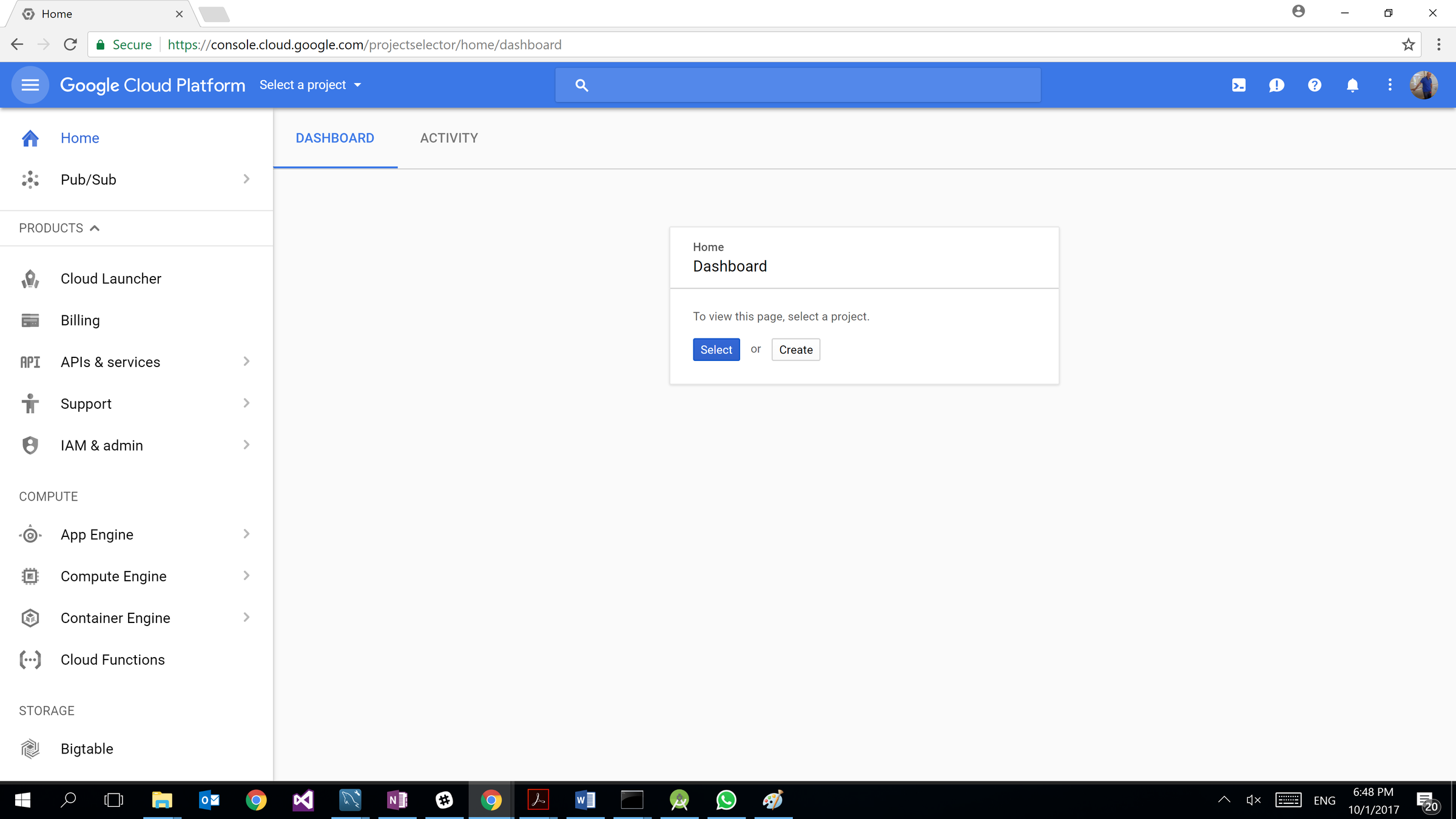Open the hamburger navigation menu
The height and width of the screenshot is (819, 1456).
tap(30, 85)
